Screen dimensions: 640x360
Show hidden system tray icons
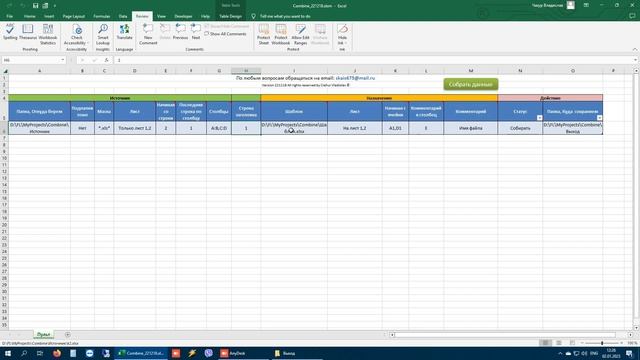(560, 353)
